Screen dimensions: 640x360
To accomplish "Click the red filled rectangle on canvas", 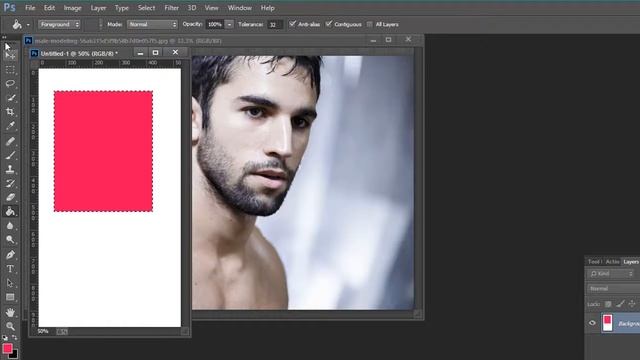I will [x=103, y=151].
